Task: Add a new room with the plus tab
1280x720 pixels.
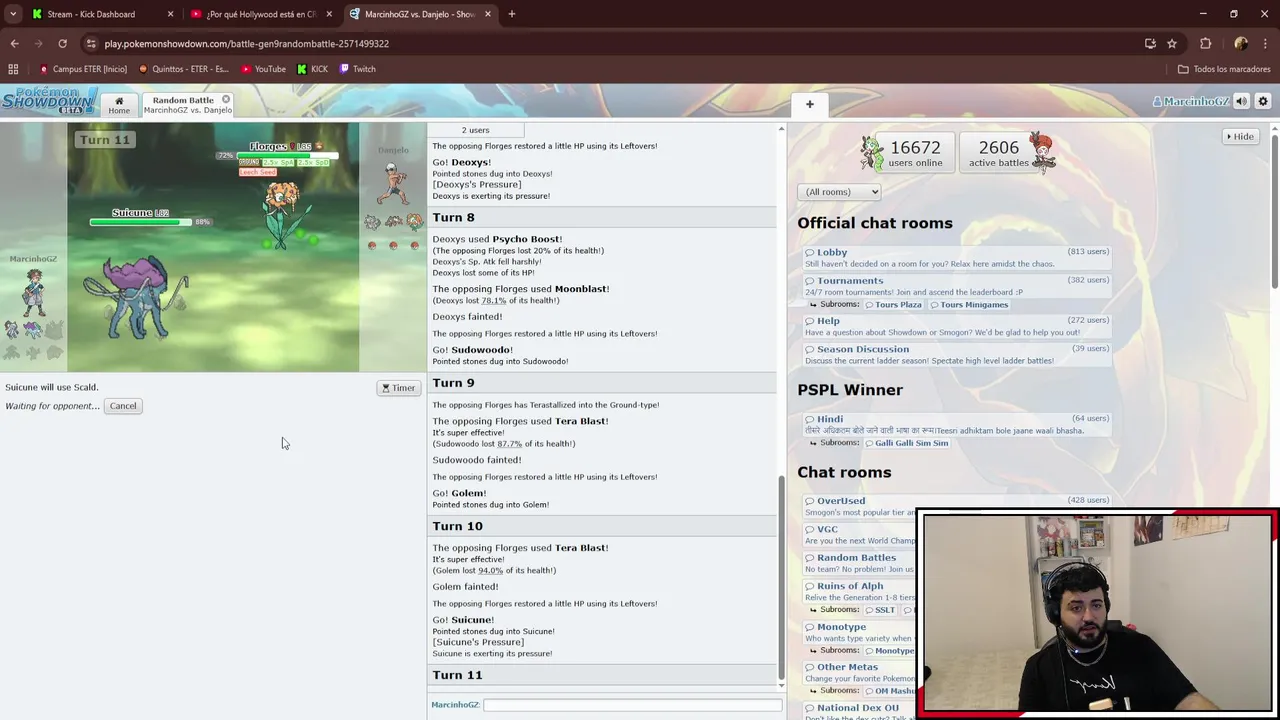Action: (810, 104)
